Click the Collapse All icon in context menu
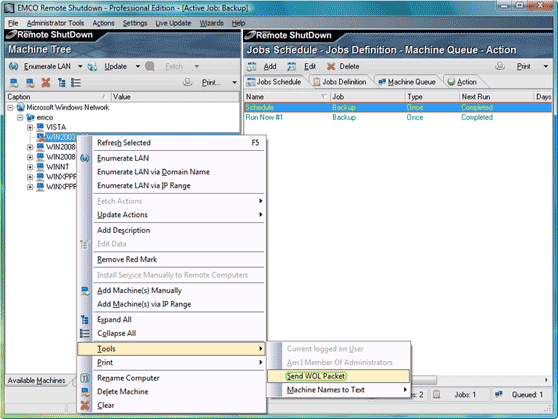The height and width of the screenshot is (419, 558). click(85, 334)
